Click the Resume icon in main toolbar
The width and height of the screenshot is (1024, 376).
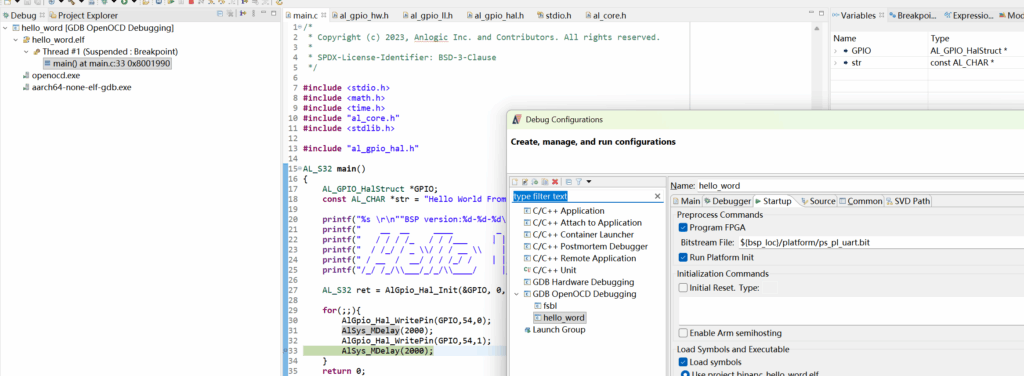171,2
